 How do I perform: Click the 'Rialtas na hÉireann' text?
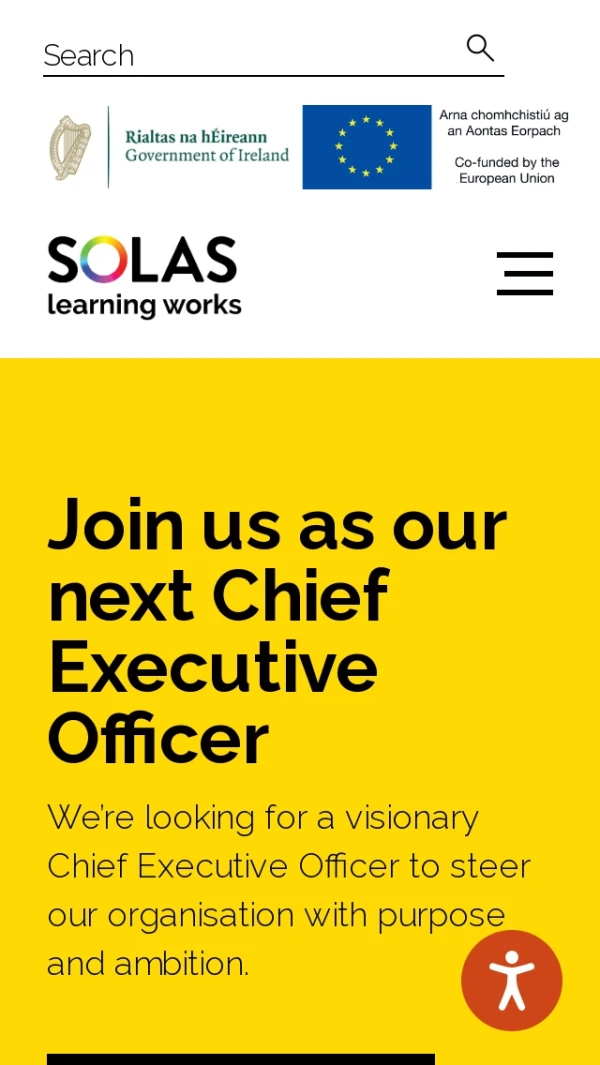[x=196, y=137]
